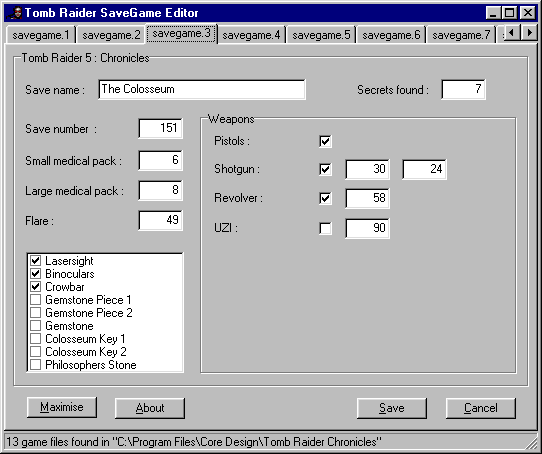
Task: Open the savegame.4 tab
Action: coord(251,35)
